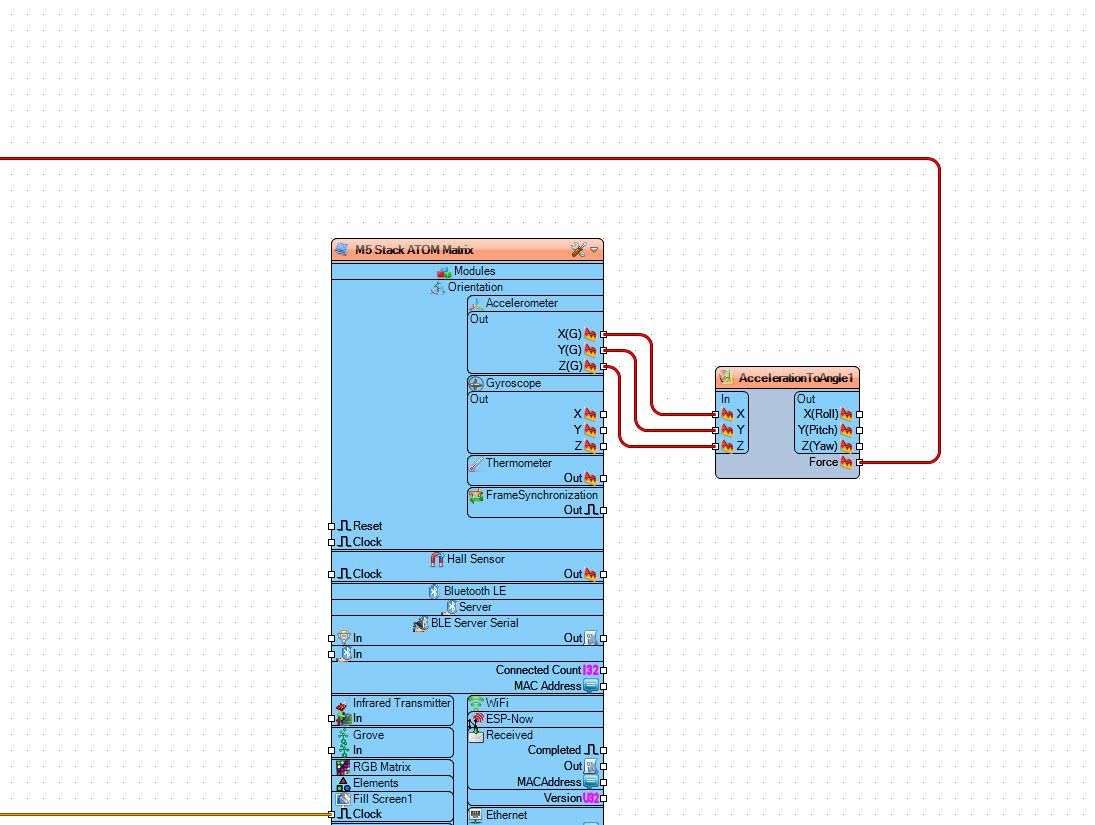Click the tools icon on M5 Stack ATOM Matrix header

coord(578,250)
